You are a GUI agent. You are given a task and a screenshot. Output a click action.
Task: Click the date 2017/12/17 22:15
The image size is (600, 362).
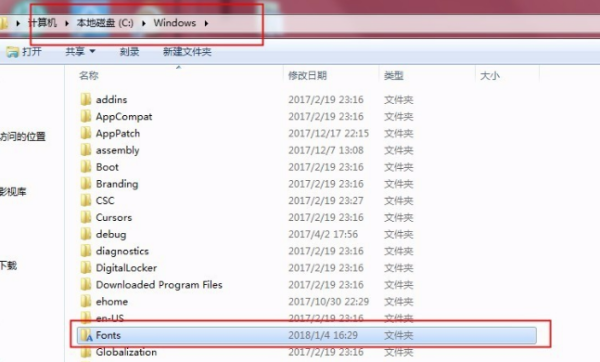point(328,133)
